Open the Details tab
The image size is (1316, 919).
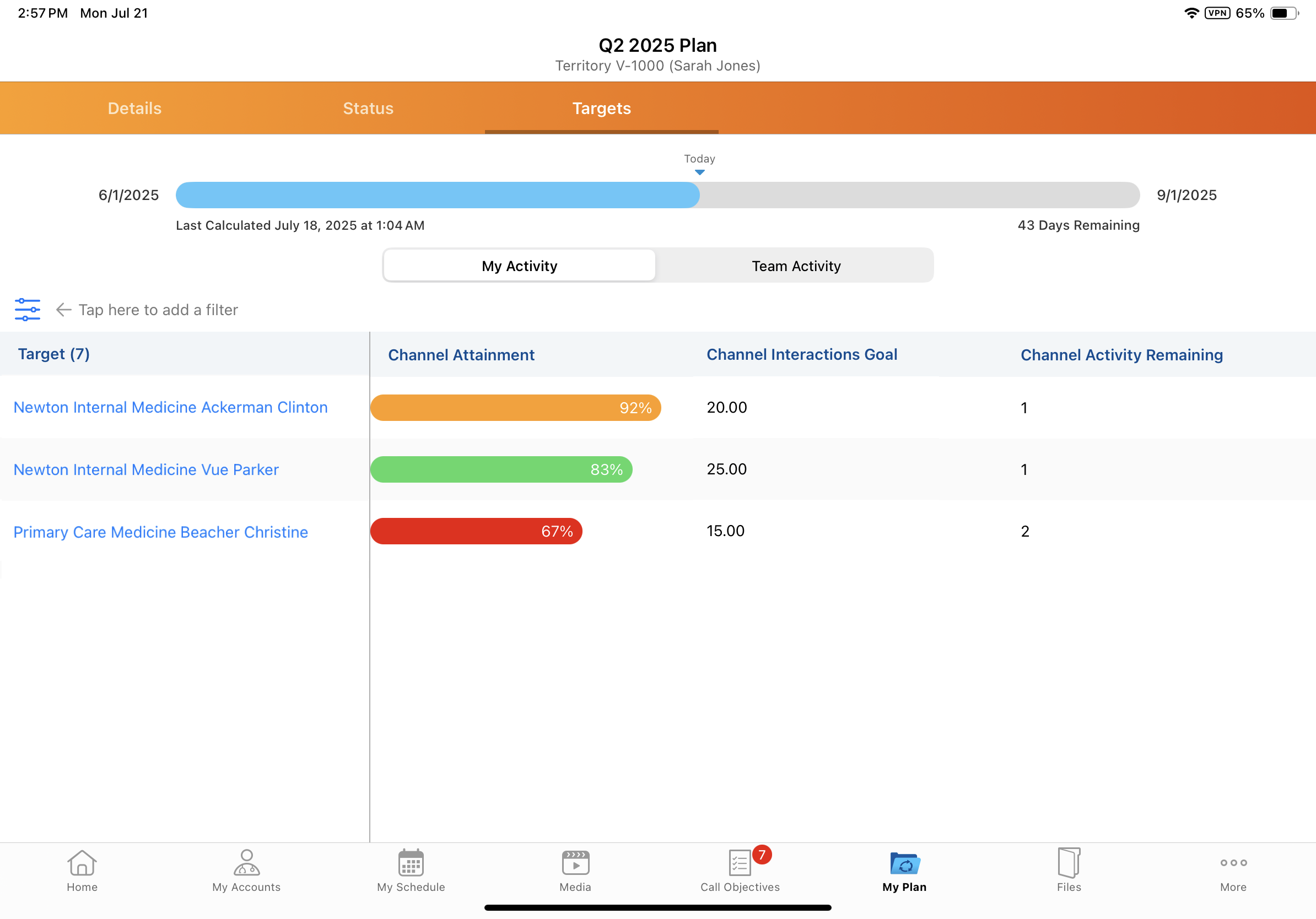coord(134,109)
